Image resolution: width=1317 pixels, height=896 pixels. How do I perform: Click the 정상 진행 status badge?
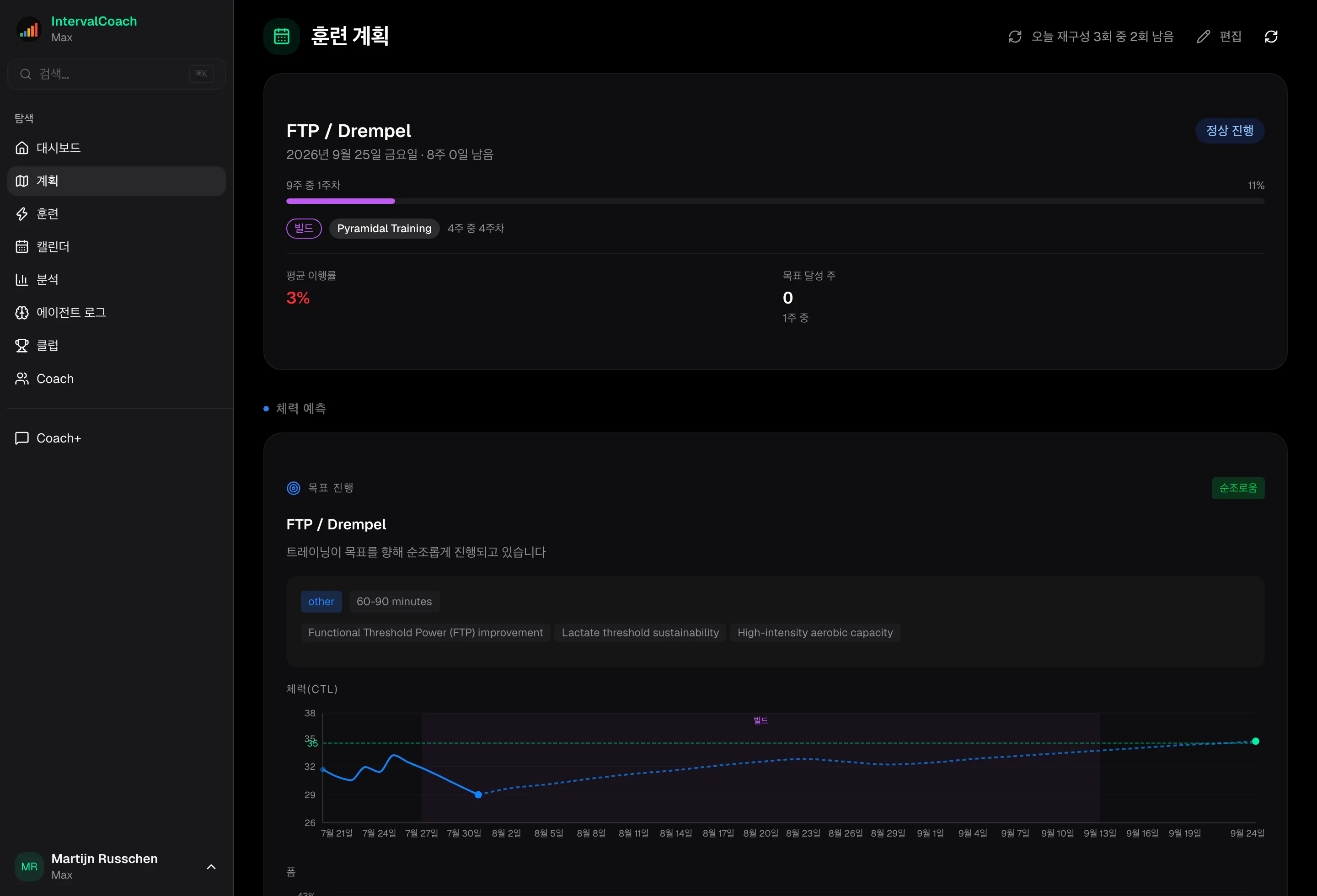tap(1230, 130)
